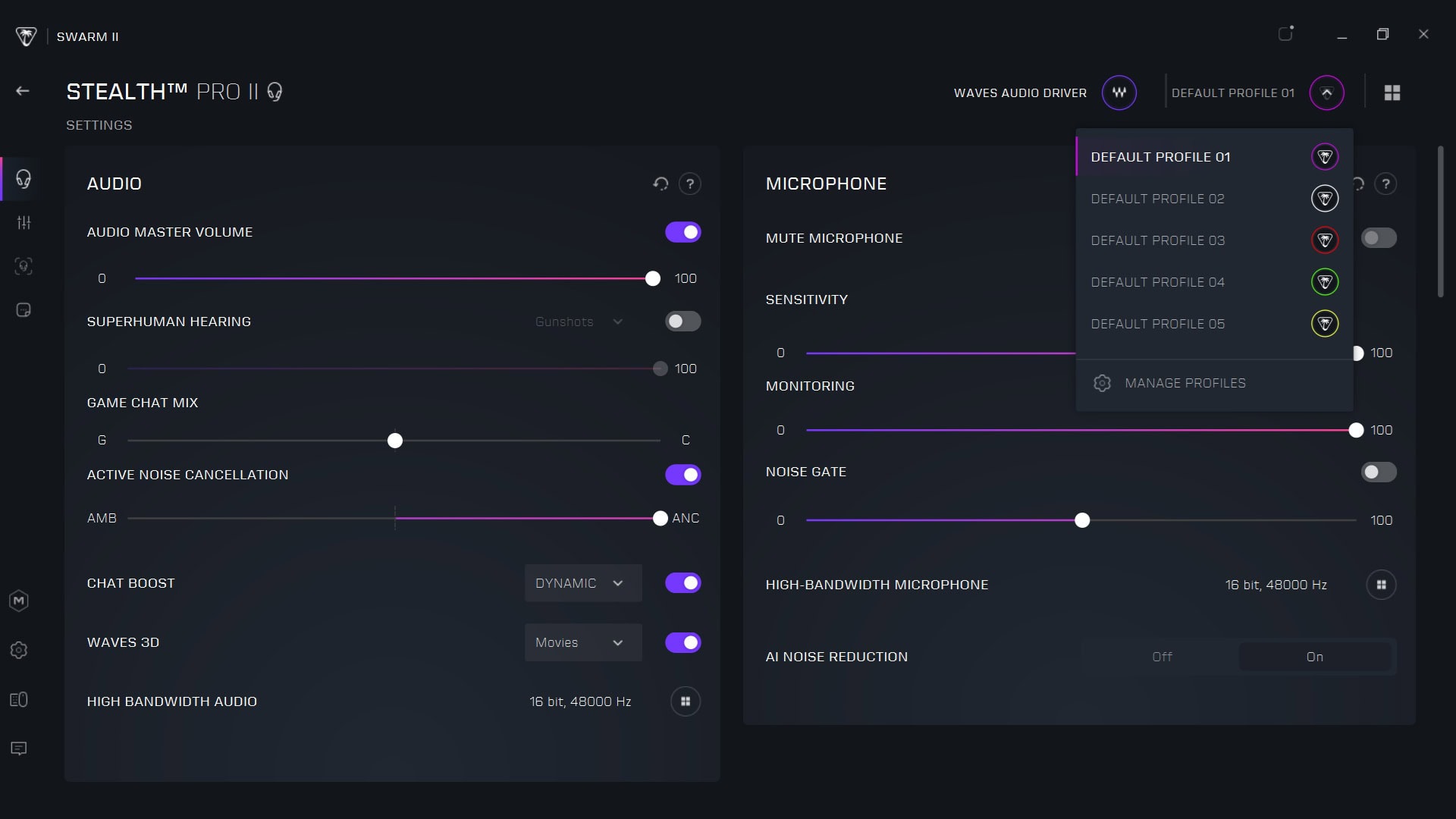Click the Manage Profiles gear icon
The height and width of the screenshot is (819, 1456).
click(x=1102, y=383)
